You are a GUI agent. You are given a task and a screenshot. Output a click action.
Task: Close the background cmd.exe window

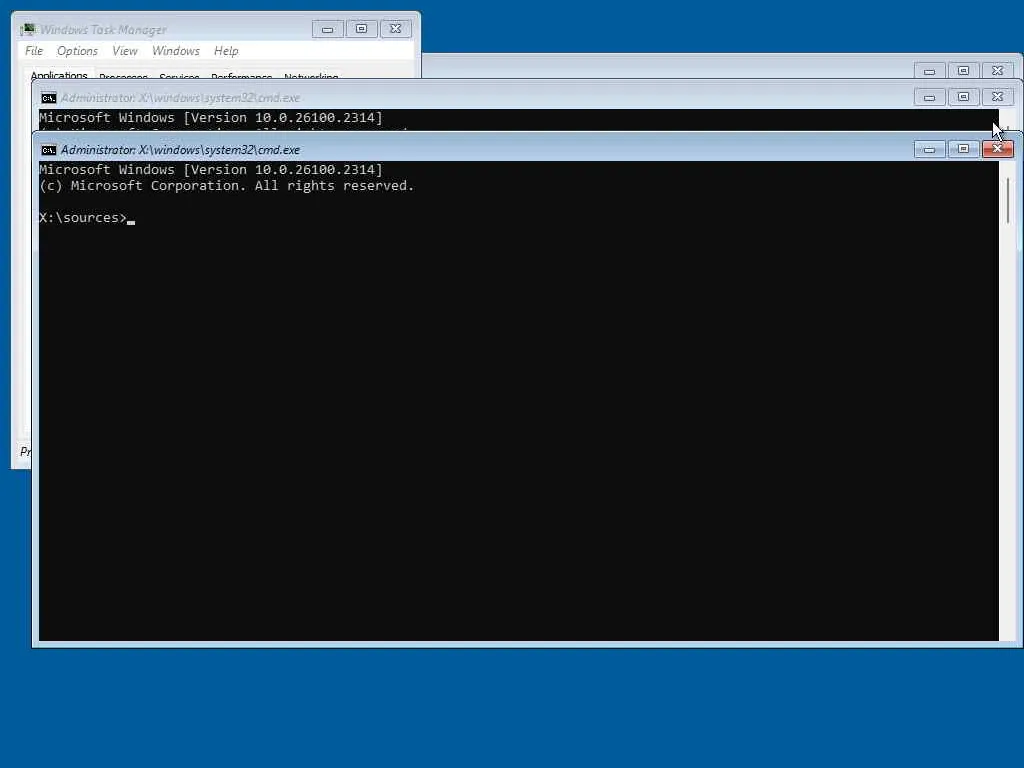(997, 97)
